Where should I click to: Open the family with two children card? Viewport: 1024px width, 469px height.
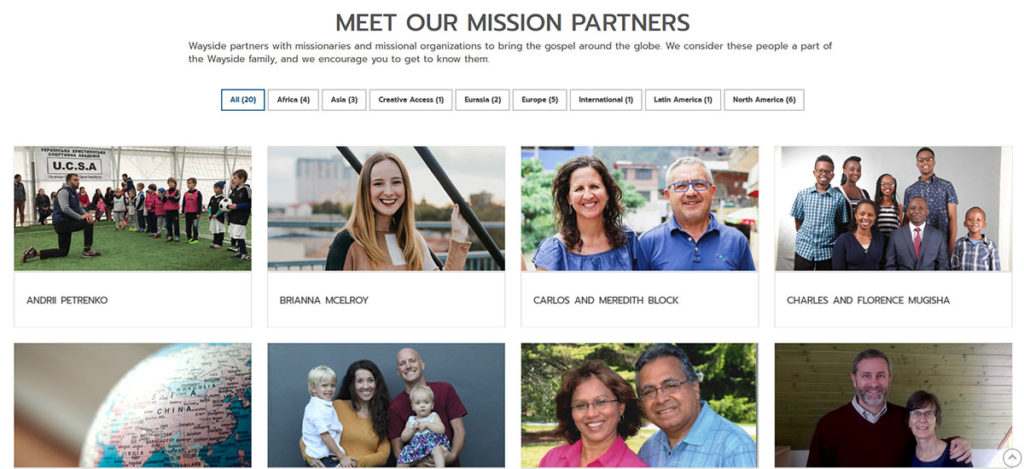tap(386, 405)
